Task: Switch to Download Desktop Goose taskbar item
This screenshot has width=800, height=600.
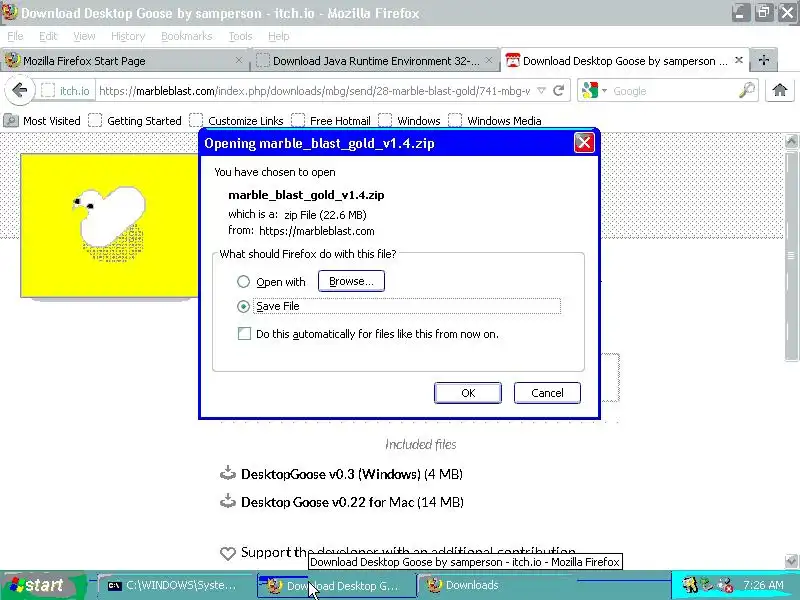Action: pos(337,586)
